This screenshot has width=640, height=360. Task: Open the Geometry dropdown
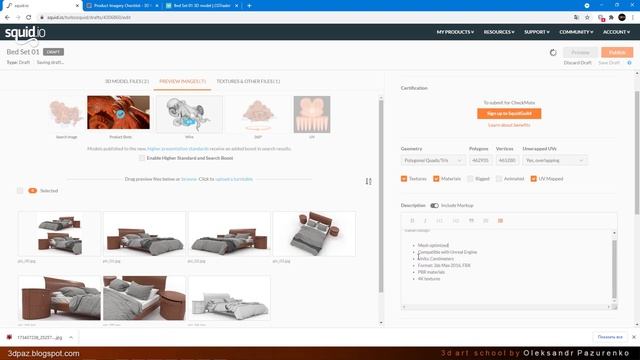433,160
